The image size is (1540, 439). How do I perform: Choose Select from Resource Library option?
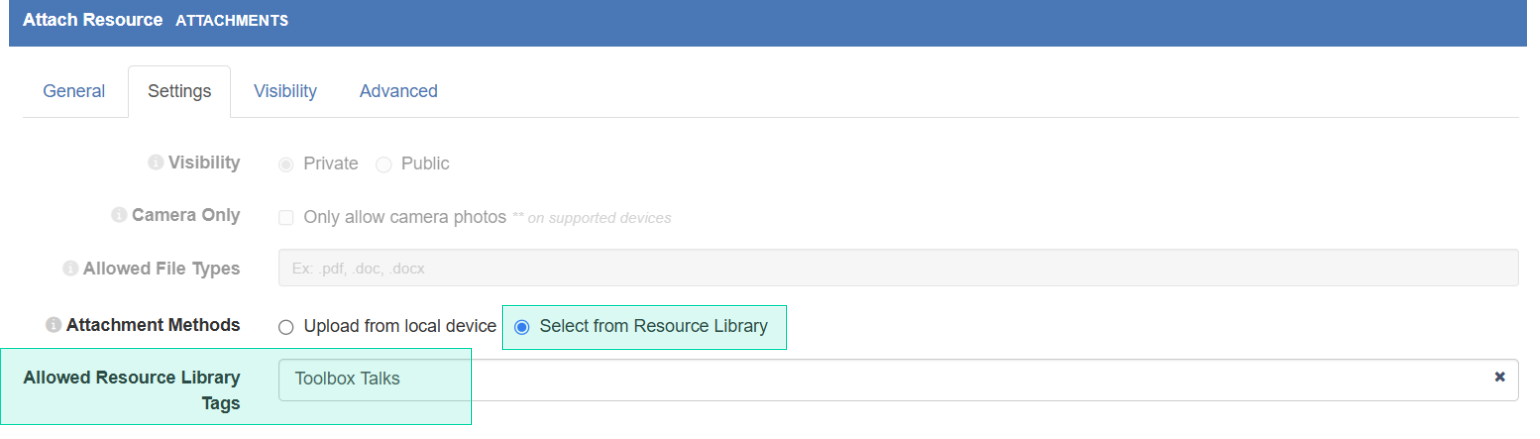click(x=521, y=327)
